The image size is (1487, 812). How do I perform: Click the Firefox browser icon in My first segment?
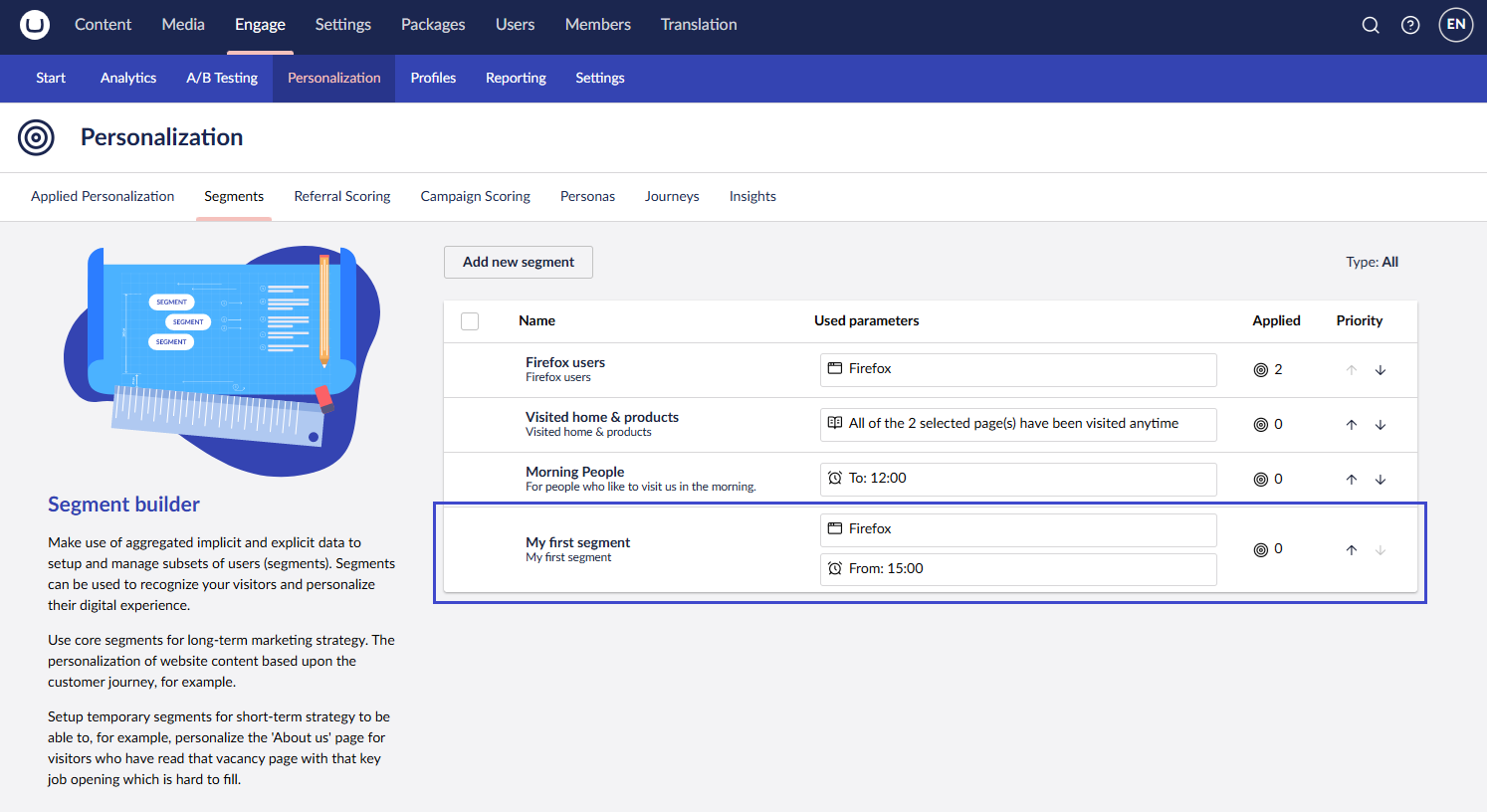tap(835, 528)
